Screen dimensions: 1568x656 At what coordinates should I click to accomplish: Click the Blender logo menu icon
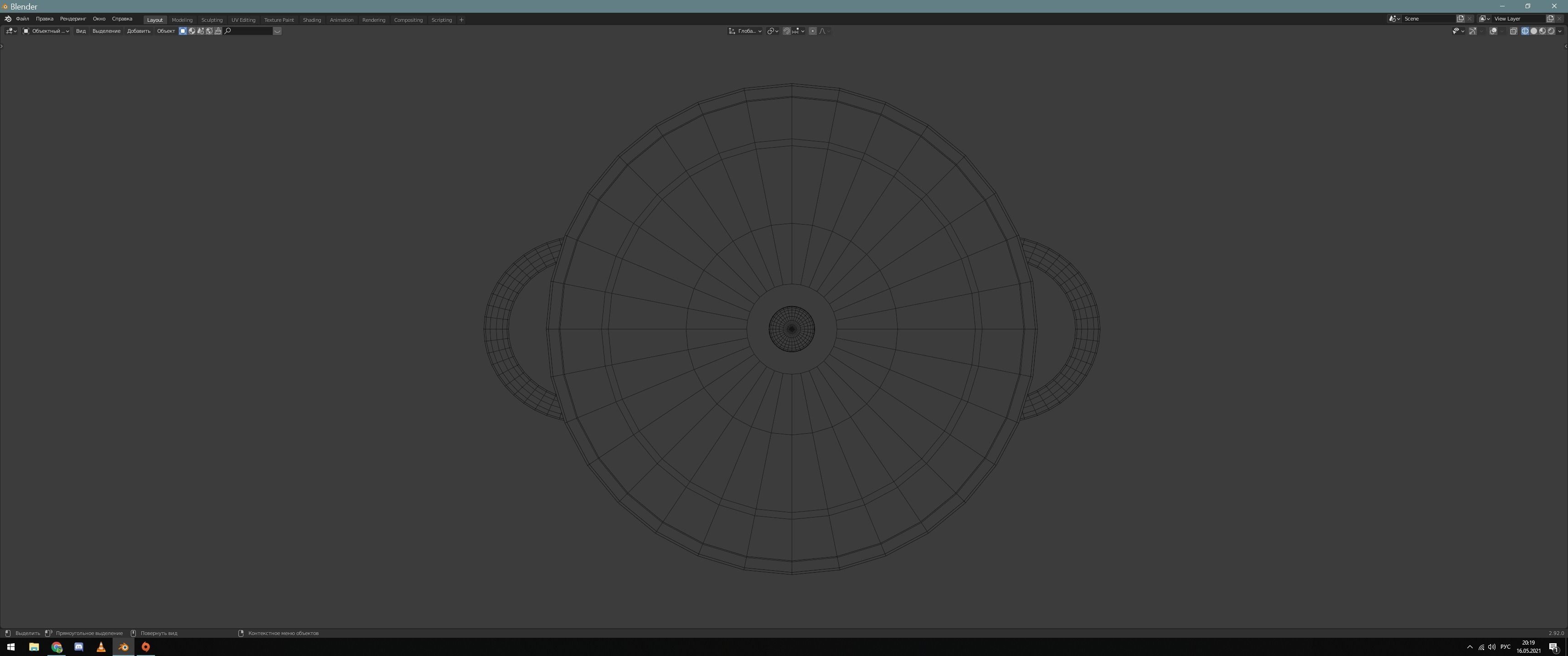(x=8, y=19)
